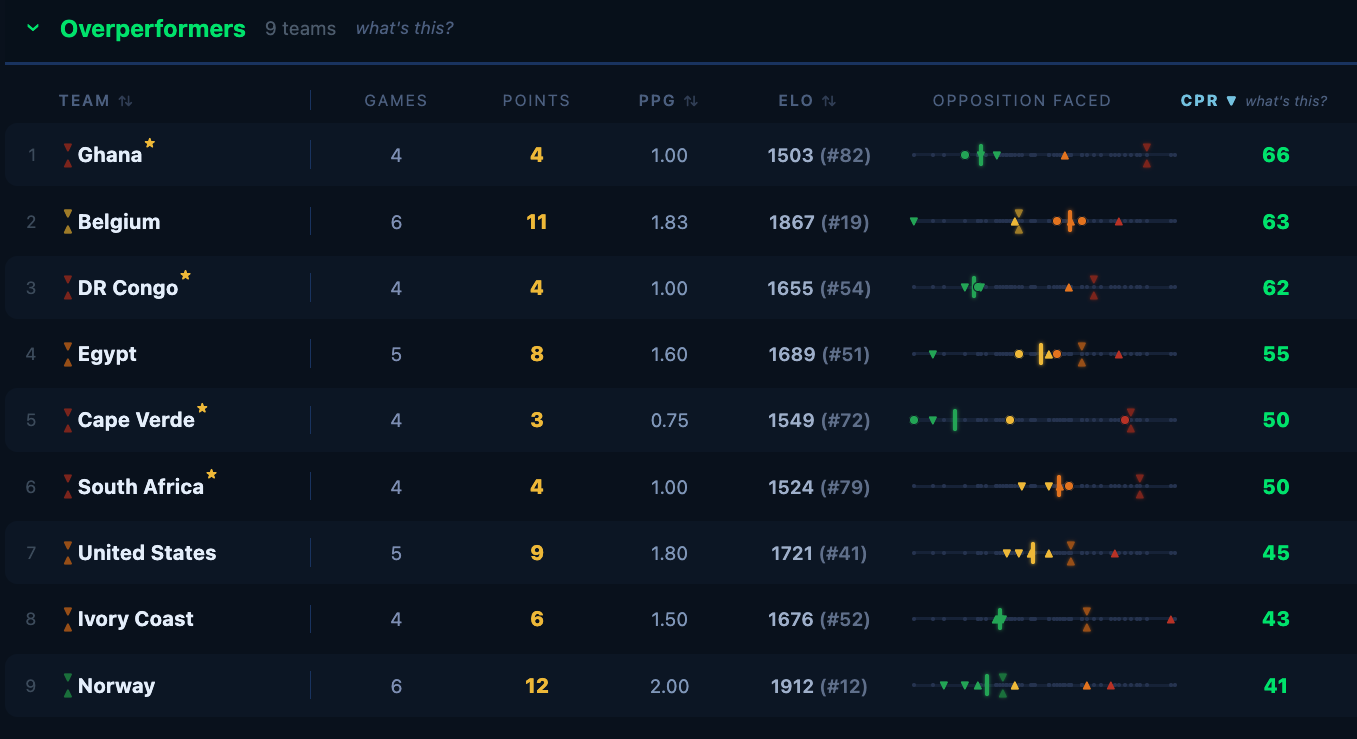The width and height of the screenshot is (1357, 739).
Task: Click the trend marker icon beside Belgium
Action: pos(68,222)
